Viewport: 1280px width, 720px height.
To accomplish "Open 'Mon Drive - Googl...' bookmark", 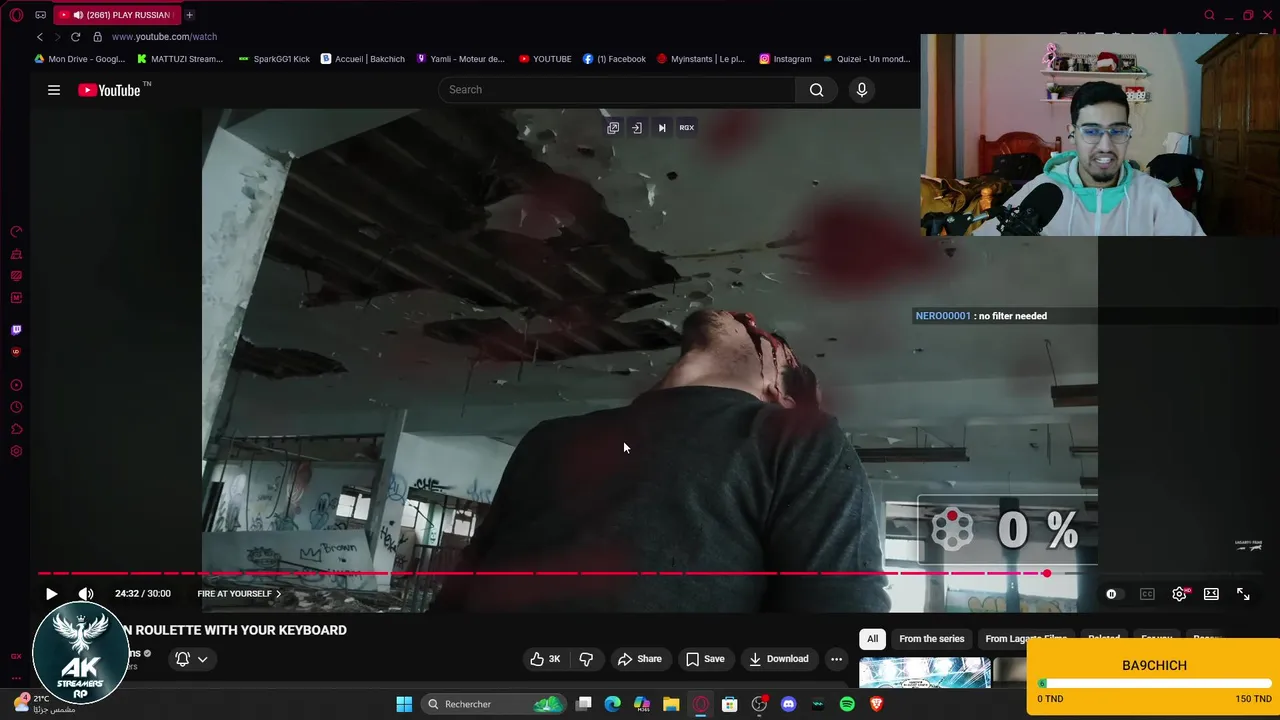I will (79, 59).
